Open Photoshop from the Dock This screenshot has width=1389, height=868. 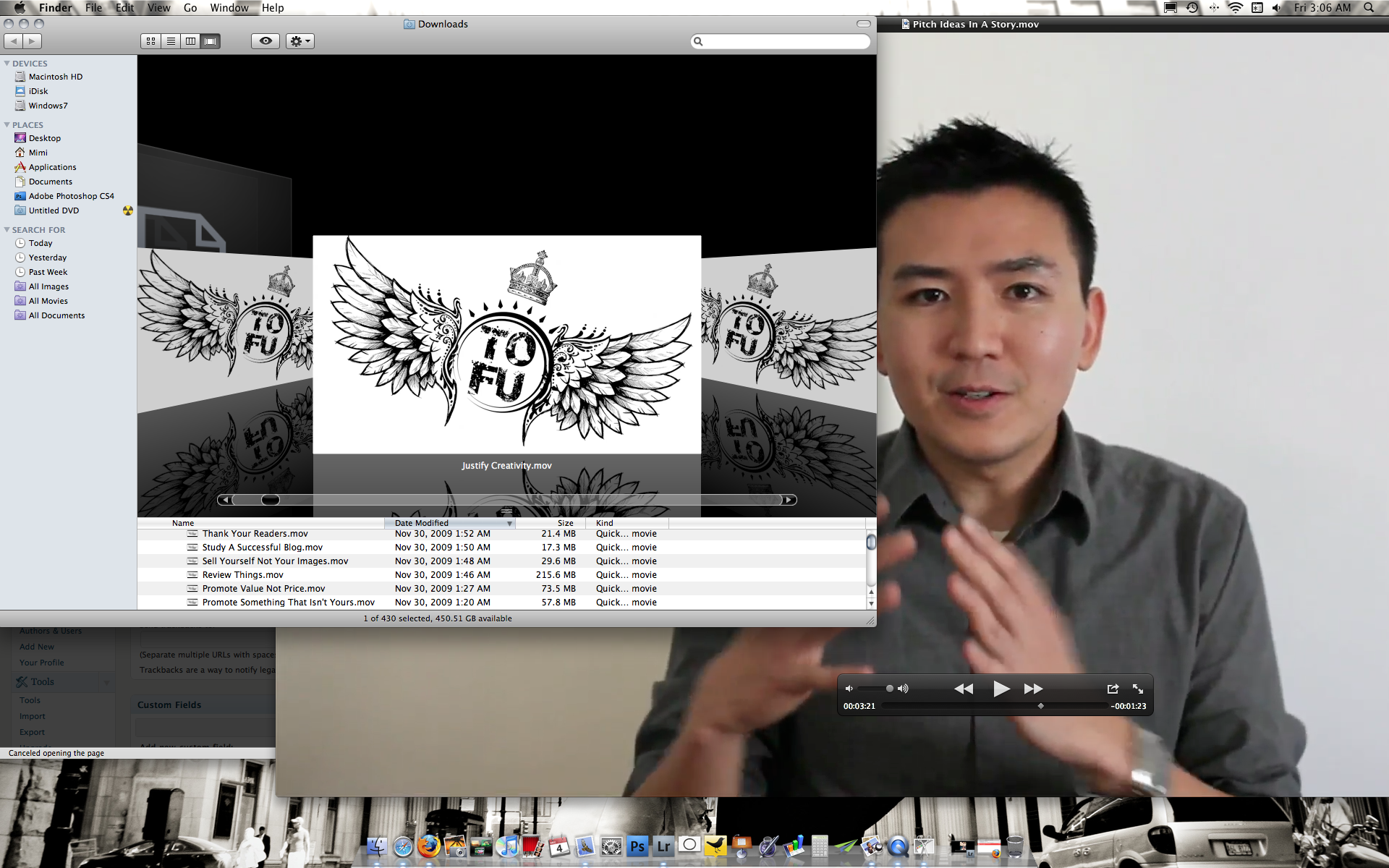637,846
